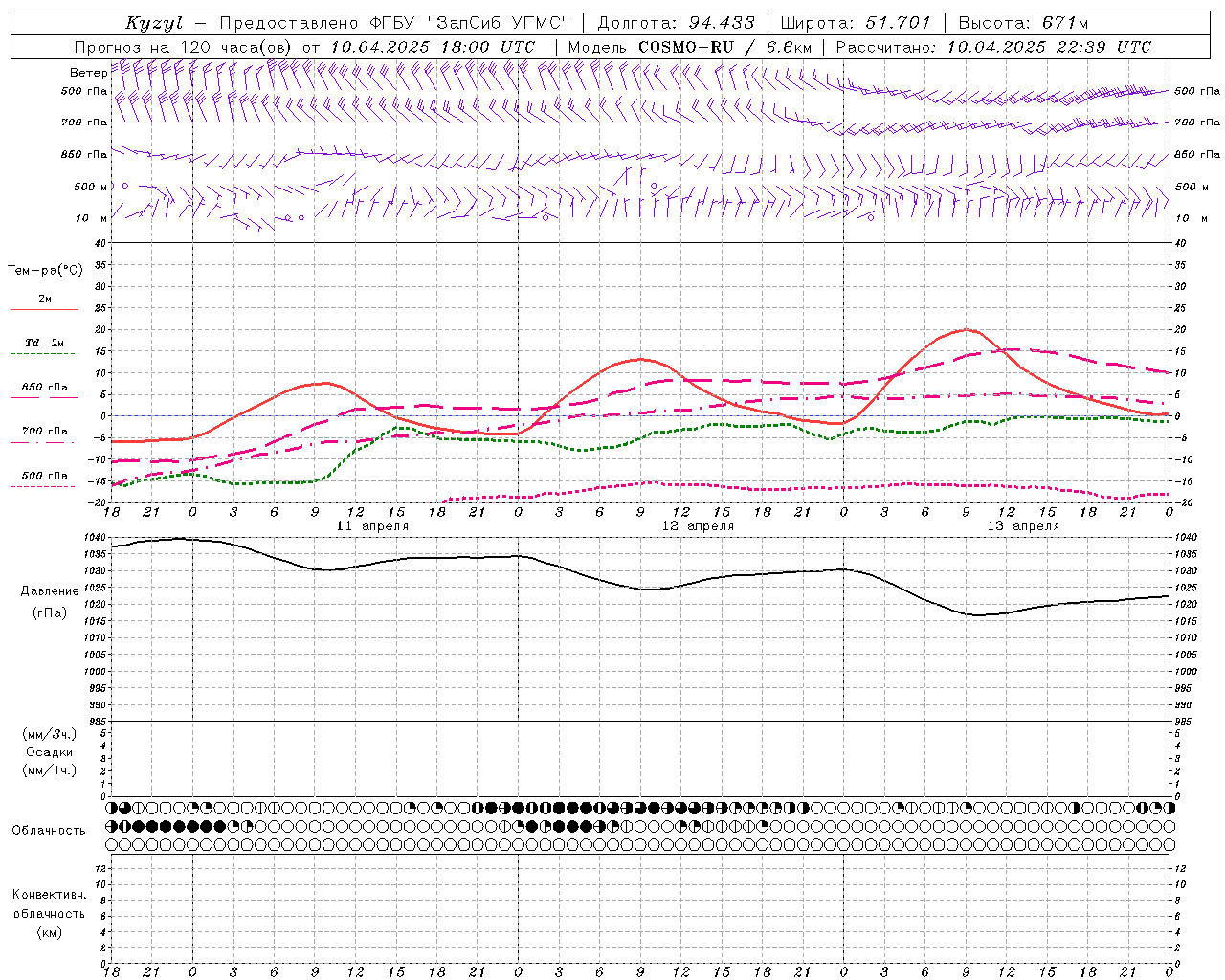Click the Конвективн. label

49,895
